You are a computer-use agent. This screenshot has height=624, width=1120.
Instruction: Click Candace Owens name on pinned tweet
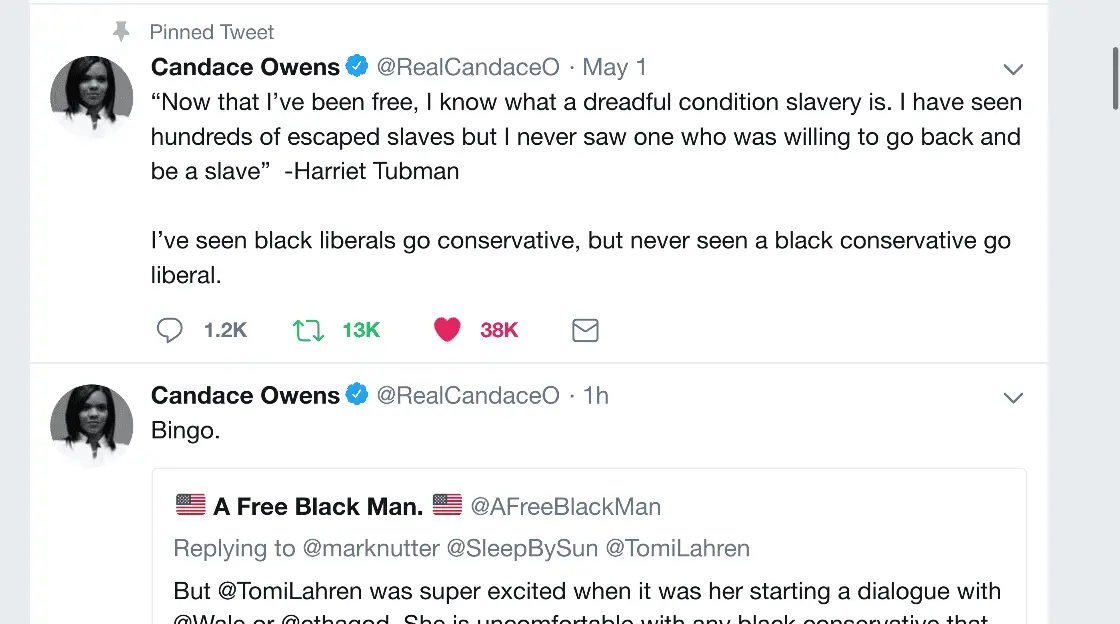click(245, 67)
